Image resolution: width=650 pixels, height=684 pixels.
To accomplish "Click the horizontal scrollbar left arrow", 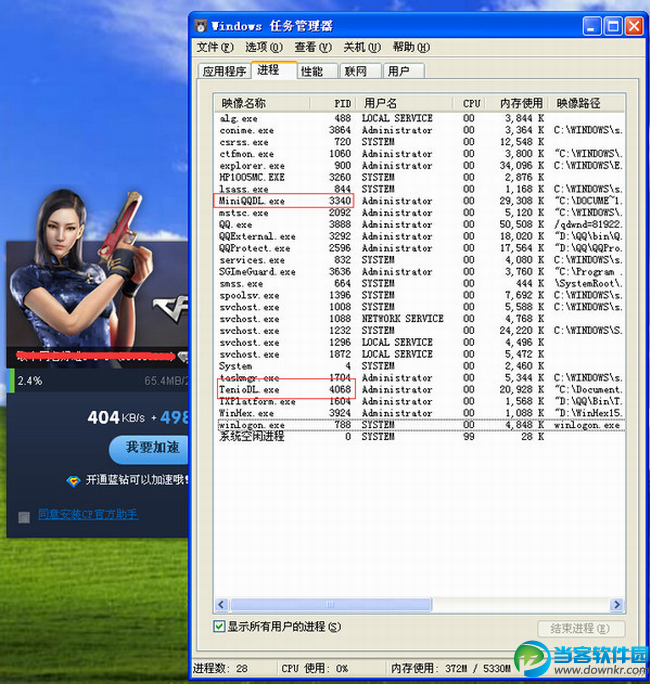I will (x=221, y=605).
